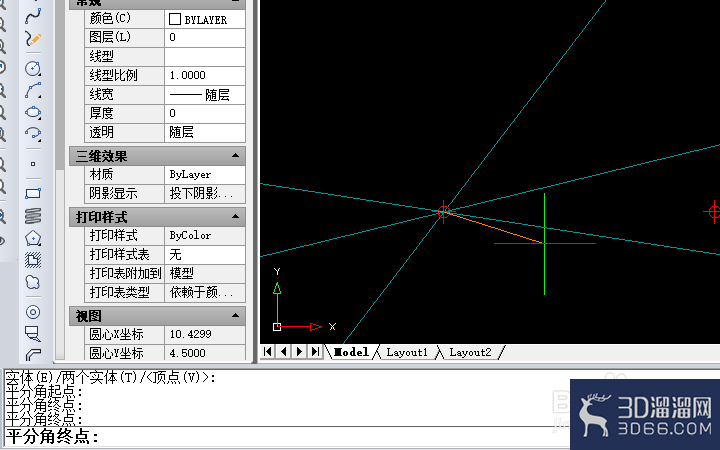The image size is (720, 450).
Task: Select the 阴影显示 property label
Action: tap(113, 194)
